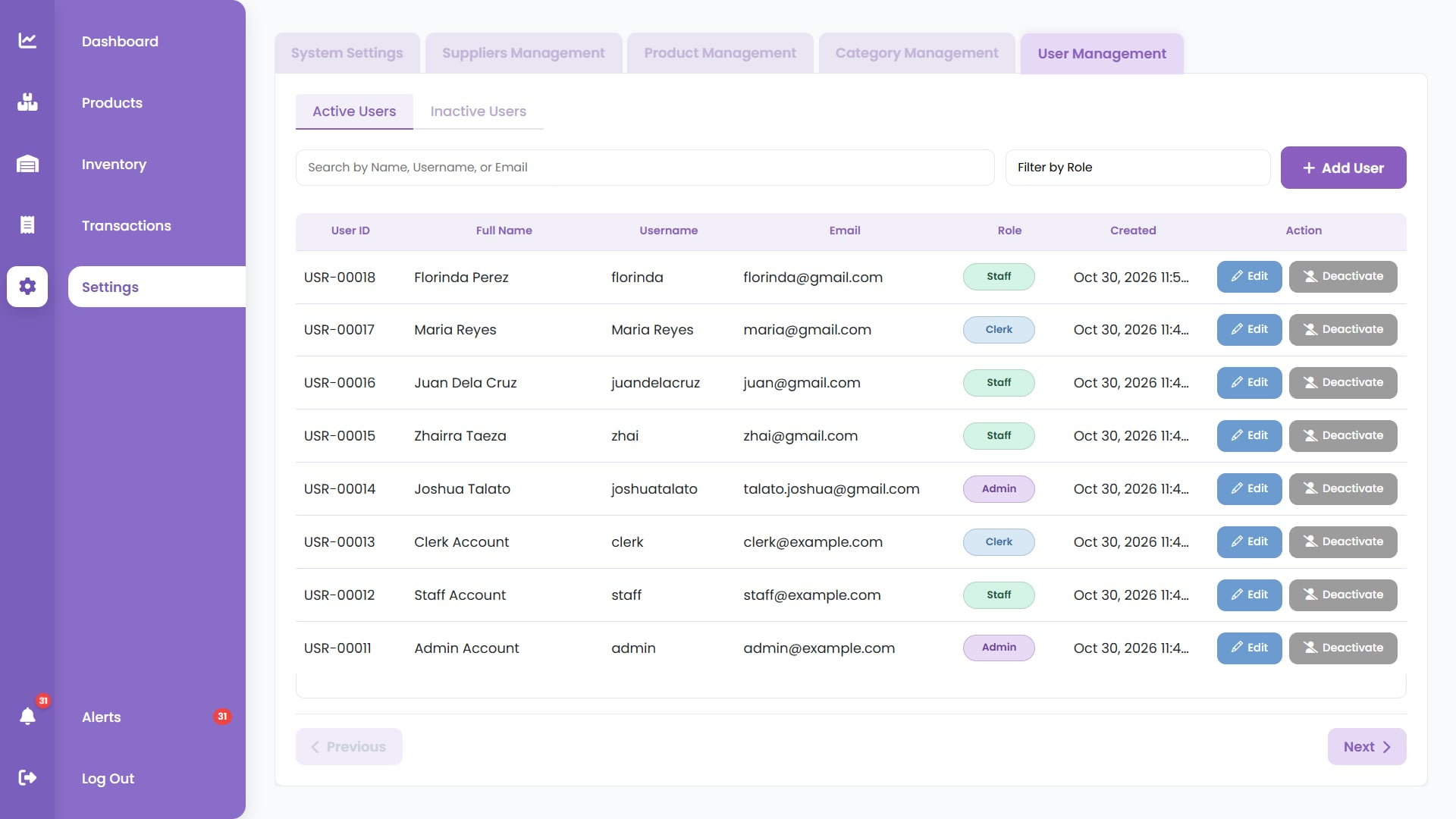This screenshot has height=819, width=1456.
Task: Click email talato.joshua@gmail.com
Action: click(831, 489)
